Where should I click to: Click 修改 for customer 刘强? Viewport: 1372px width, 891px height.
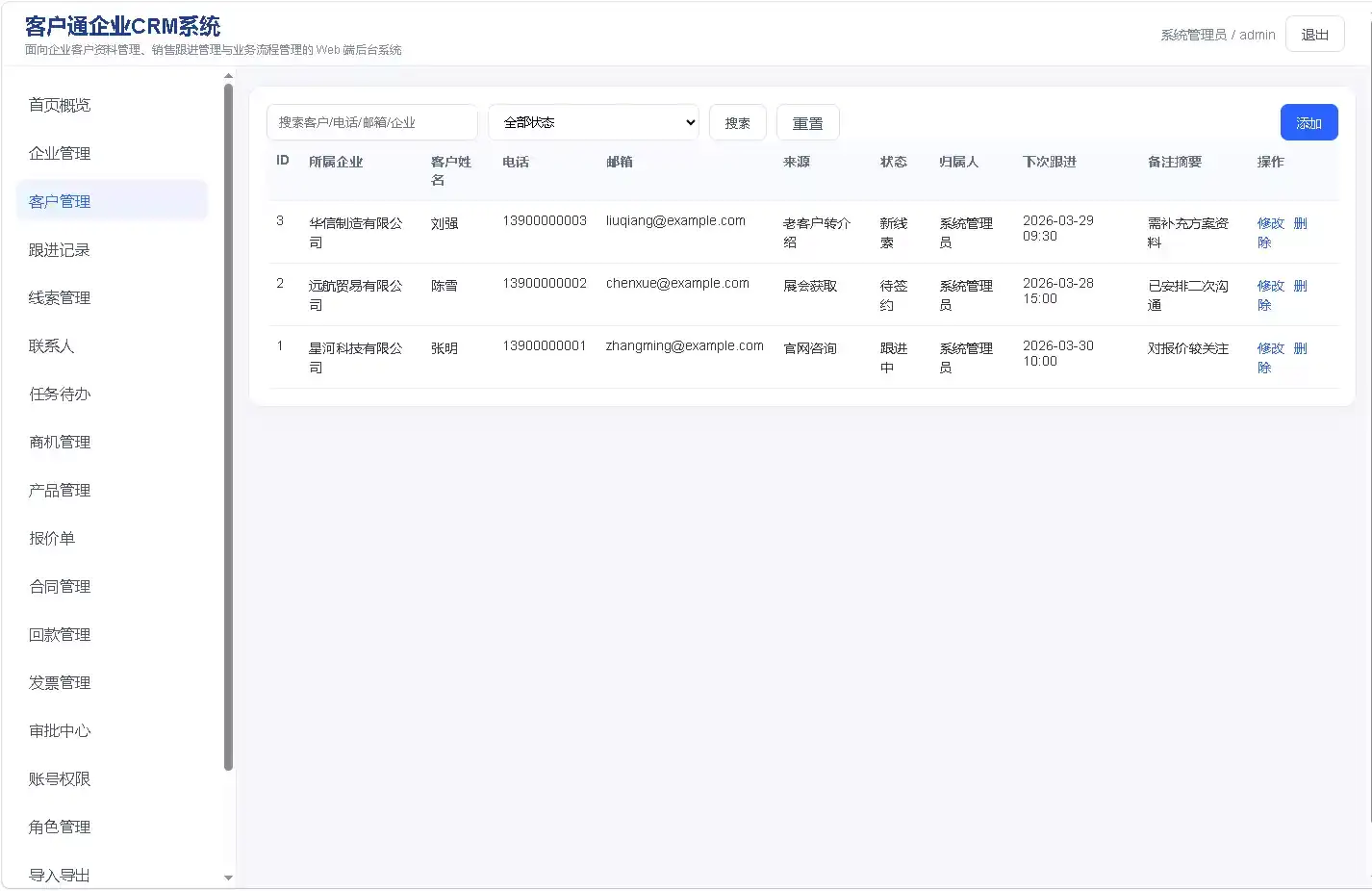tap(1270, 223)
